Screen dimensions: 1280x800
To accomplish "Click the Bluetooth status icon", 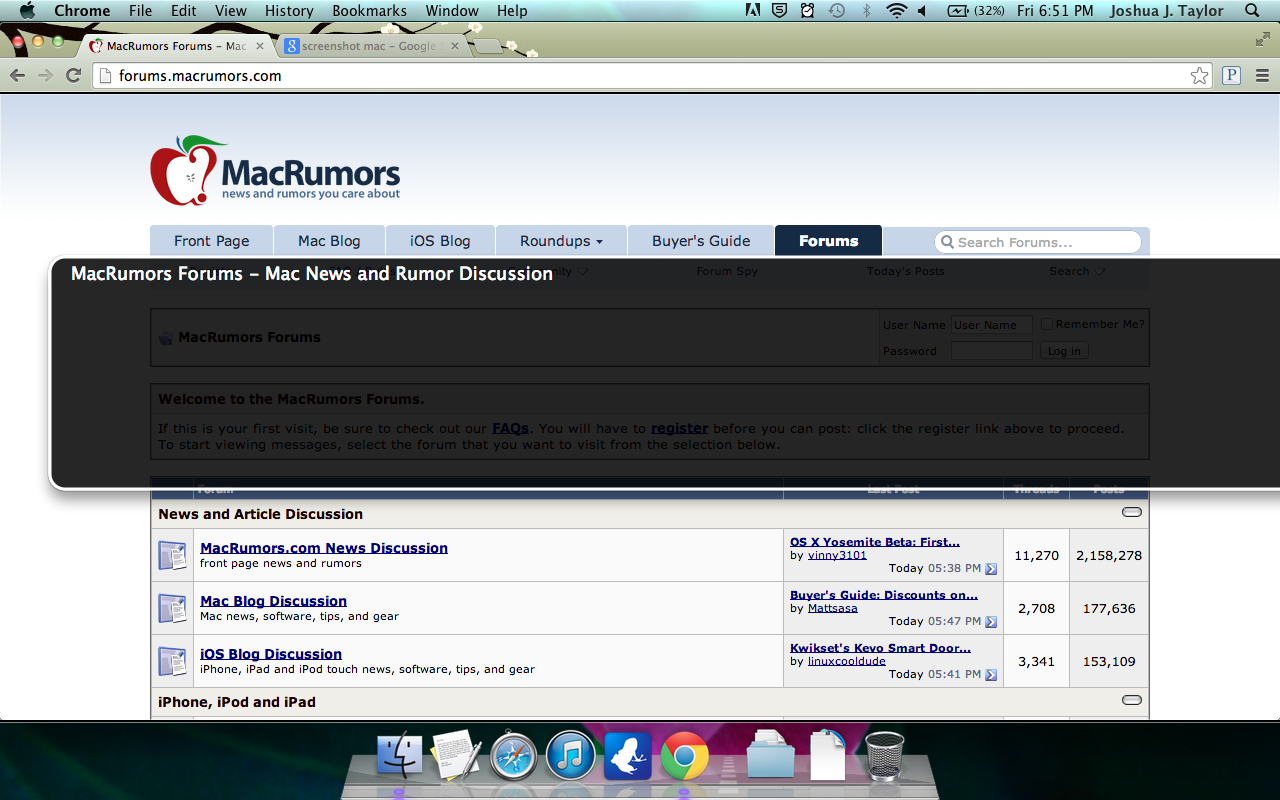I will pos(867,10).
